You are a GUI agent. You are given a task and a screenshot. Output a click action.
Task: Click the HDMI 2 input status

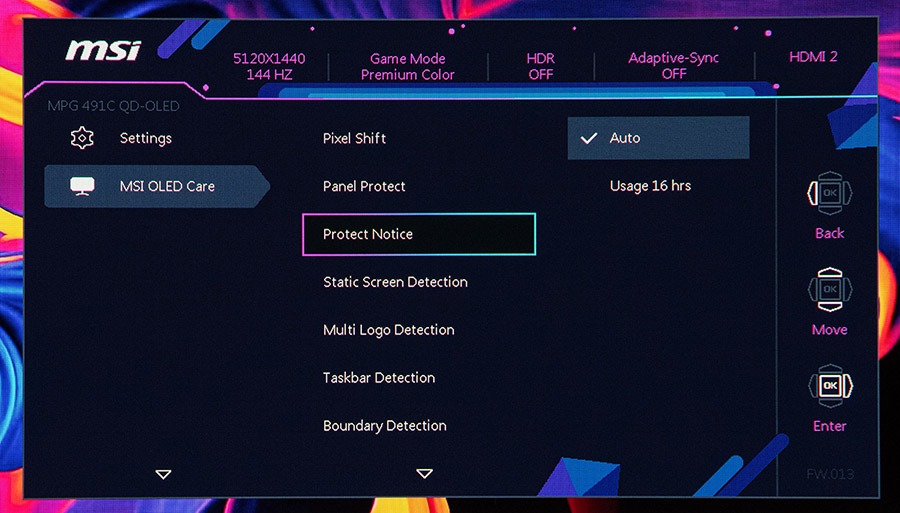click(813, 57)
